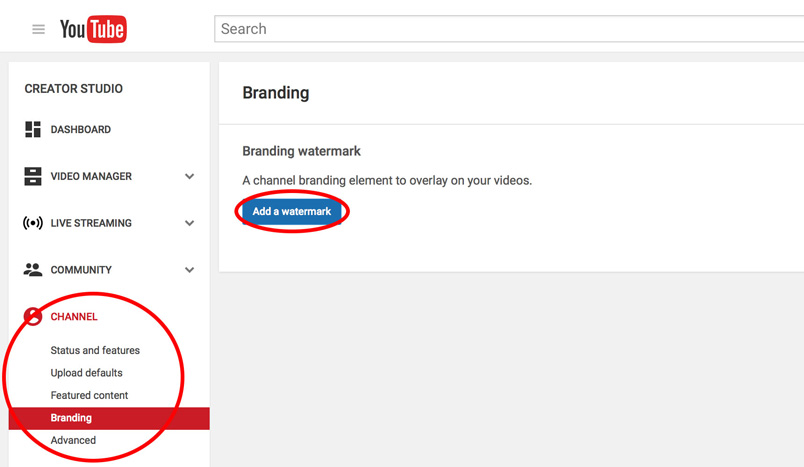Open Status and features page
The image size is (804, 467).
pyautogui.click(x=95, y=350)
